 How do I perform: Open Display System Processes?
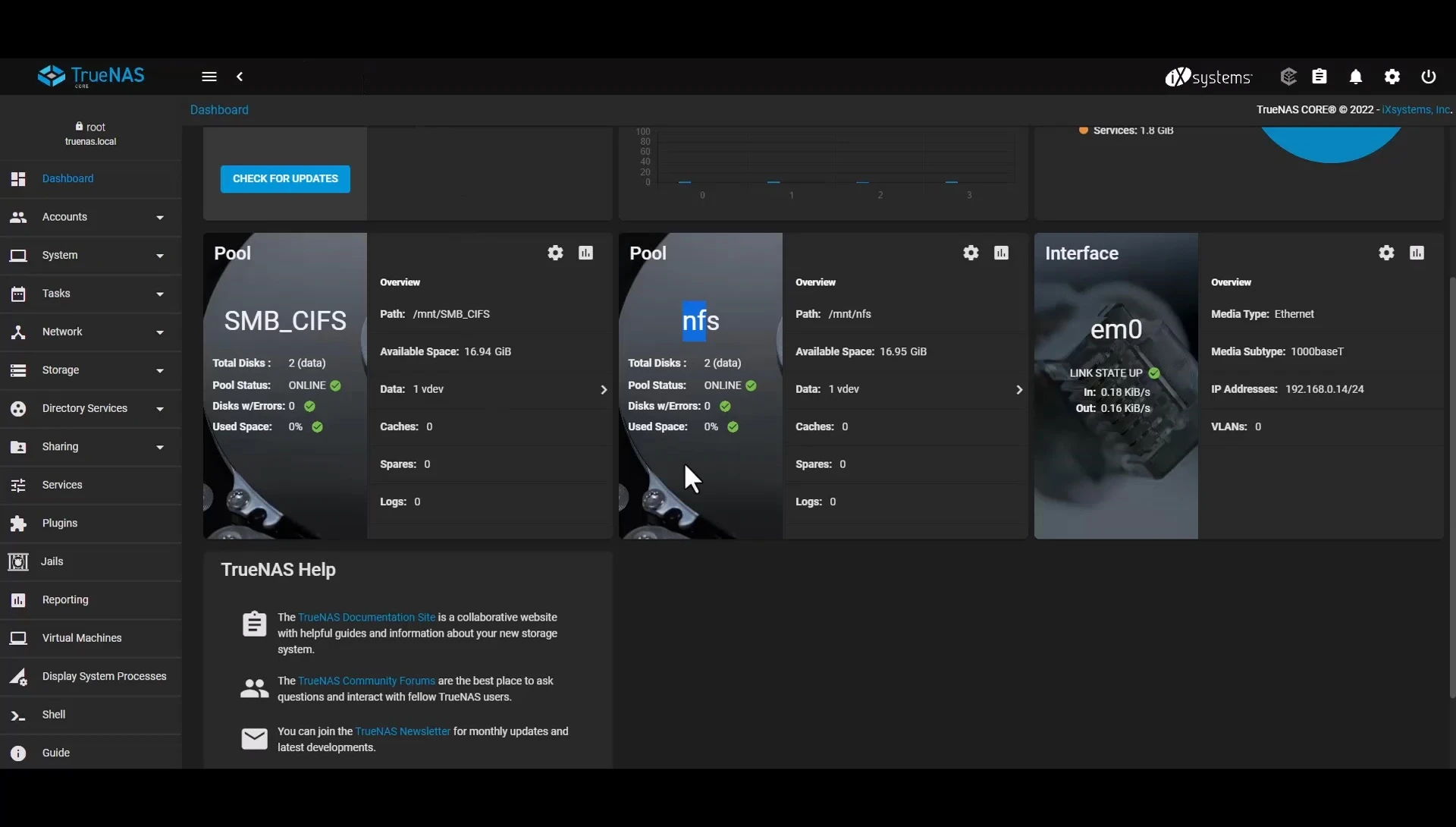pyautogui.click(x=91, y=677)
